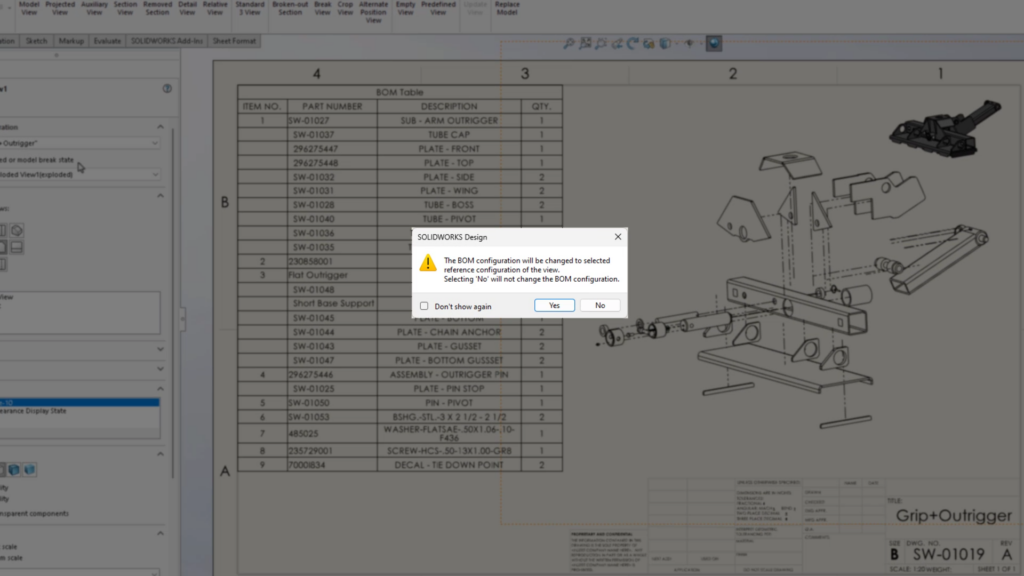Switch to the Sheet Format tab
Screen dimensions: 1024x576
click(x=234, y=41)
